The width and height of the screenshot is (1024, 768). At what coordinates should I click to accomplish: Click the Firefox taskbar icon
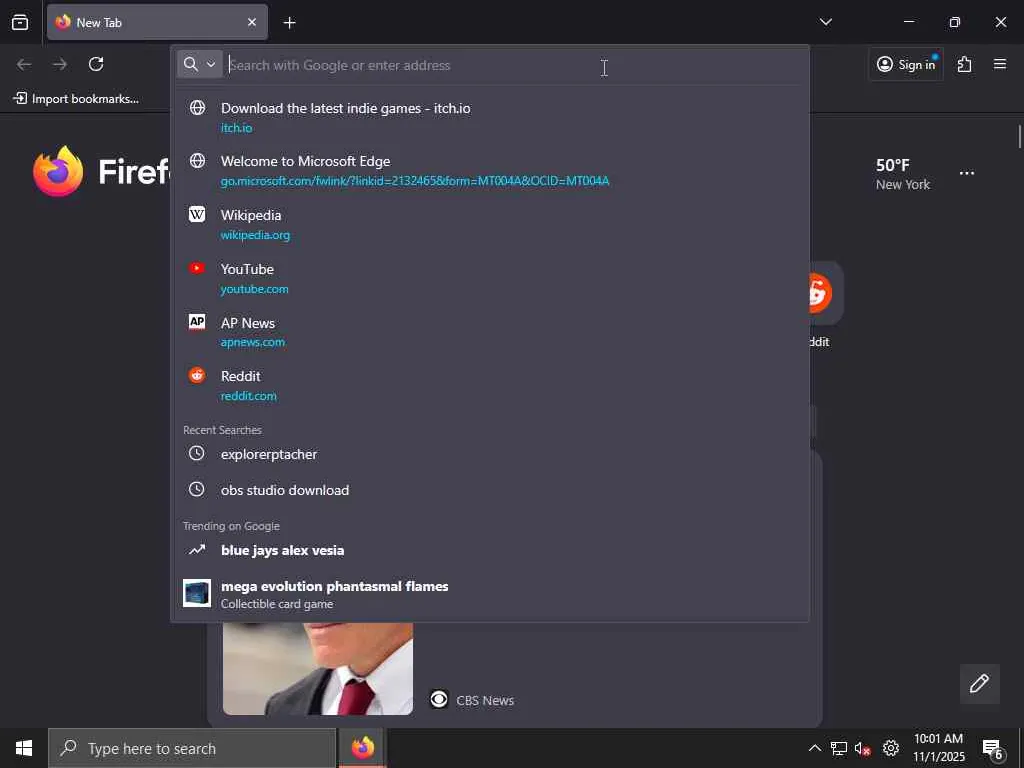click(362, 748)
